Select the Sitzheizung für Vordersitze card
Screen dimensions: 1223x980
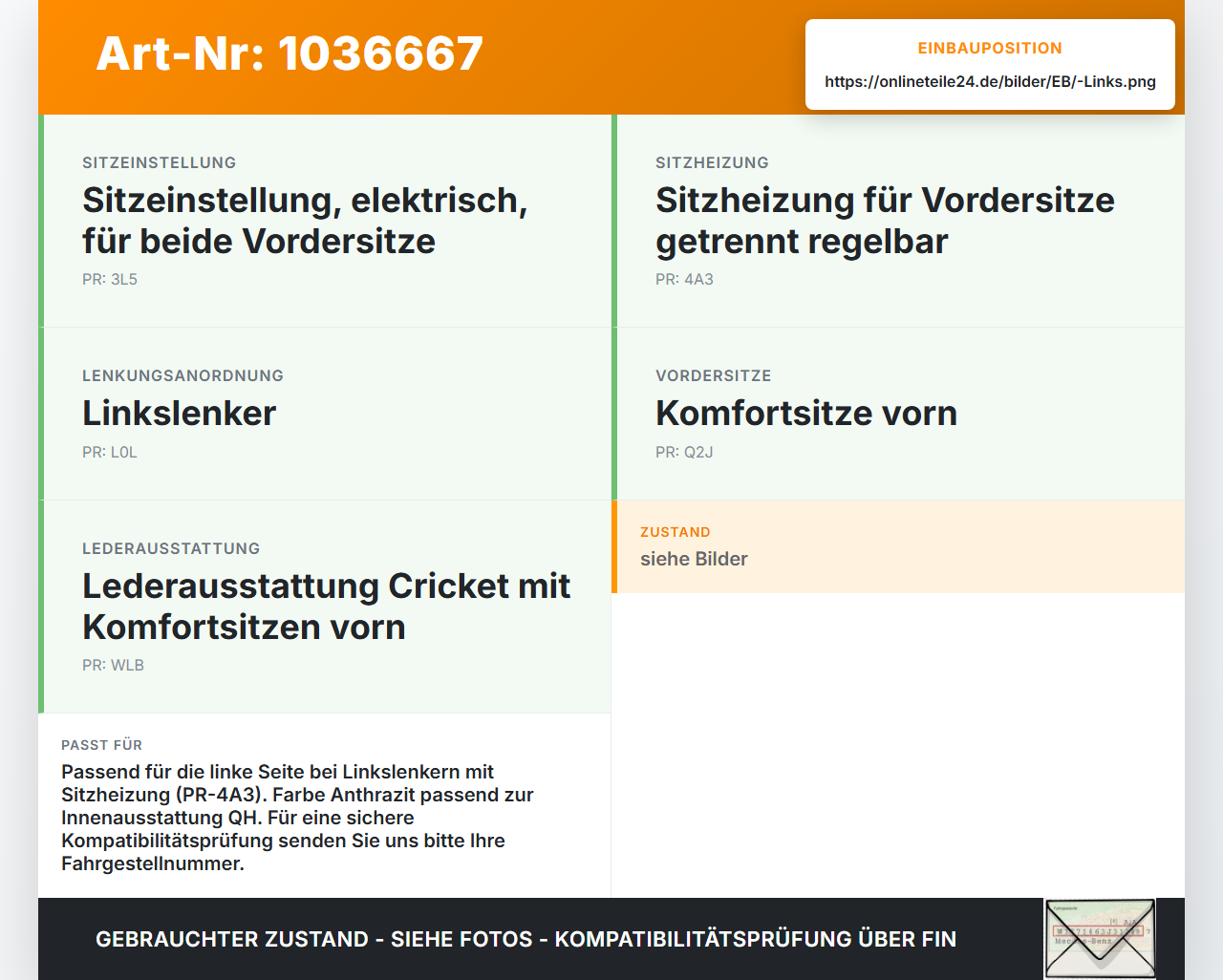(898, 221)
